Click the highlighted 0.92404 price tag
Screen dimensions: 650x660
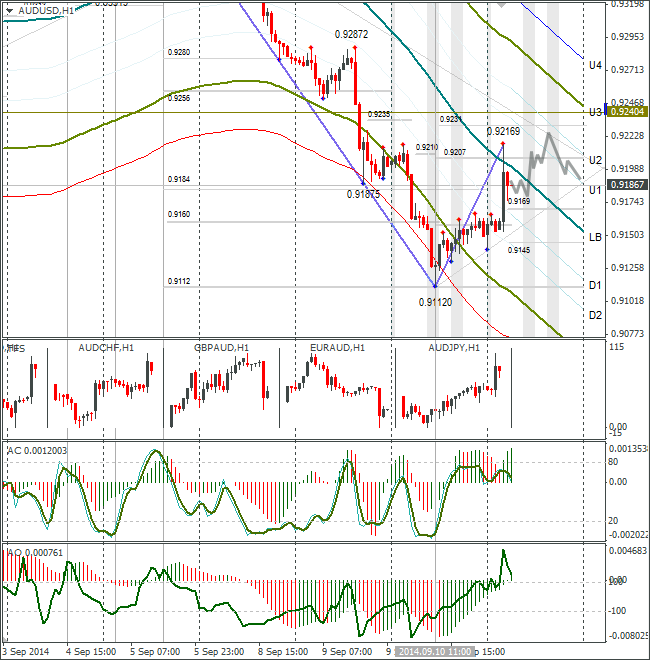pos(627,112)
